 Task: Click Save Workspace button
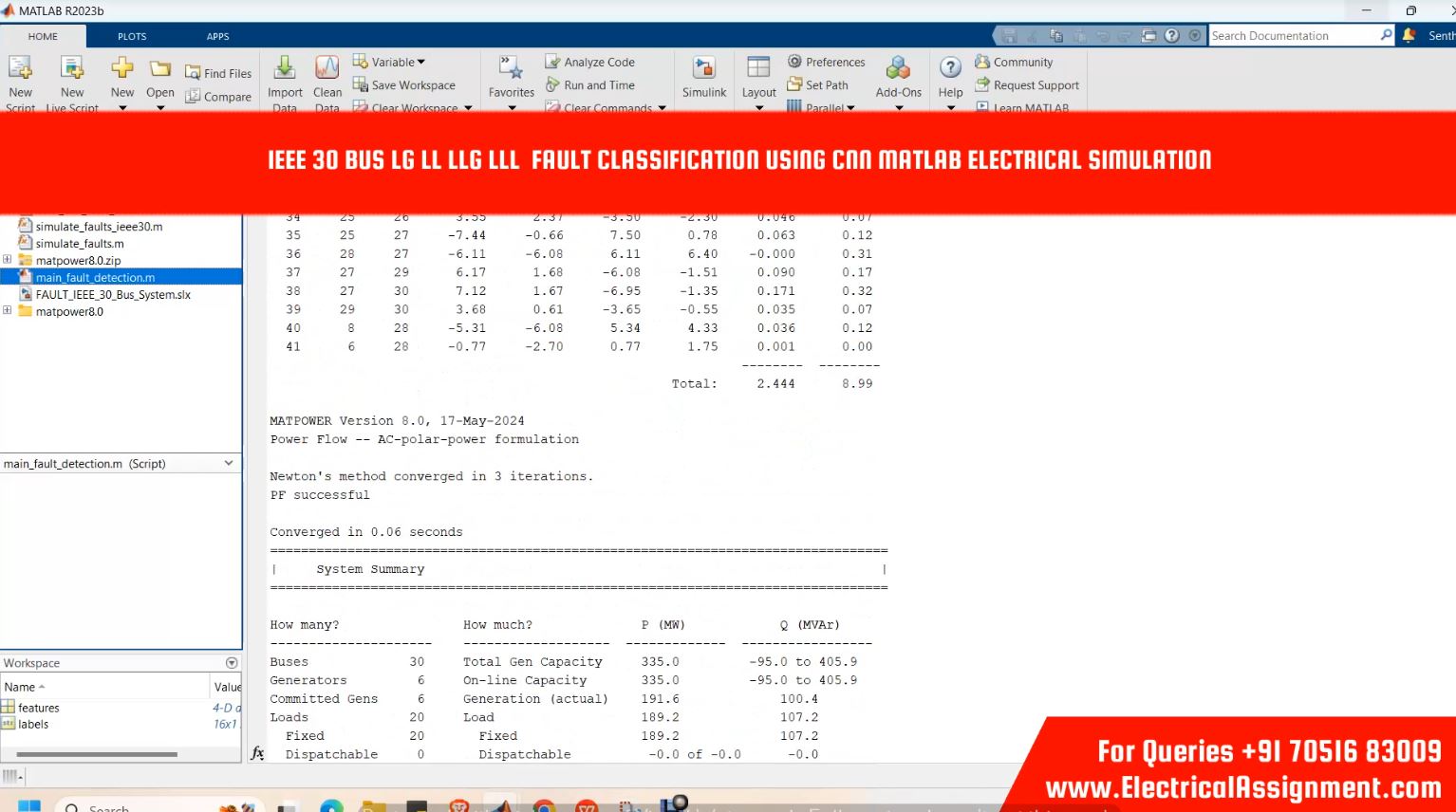point(404,85)
